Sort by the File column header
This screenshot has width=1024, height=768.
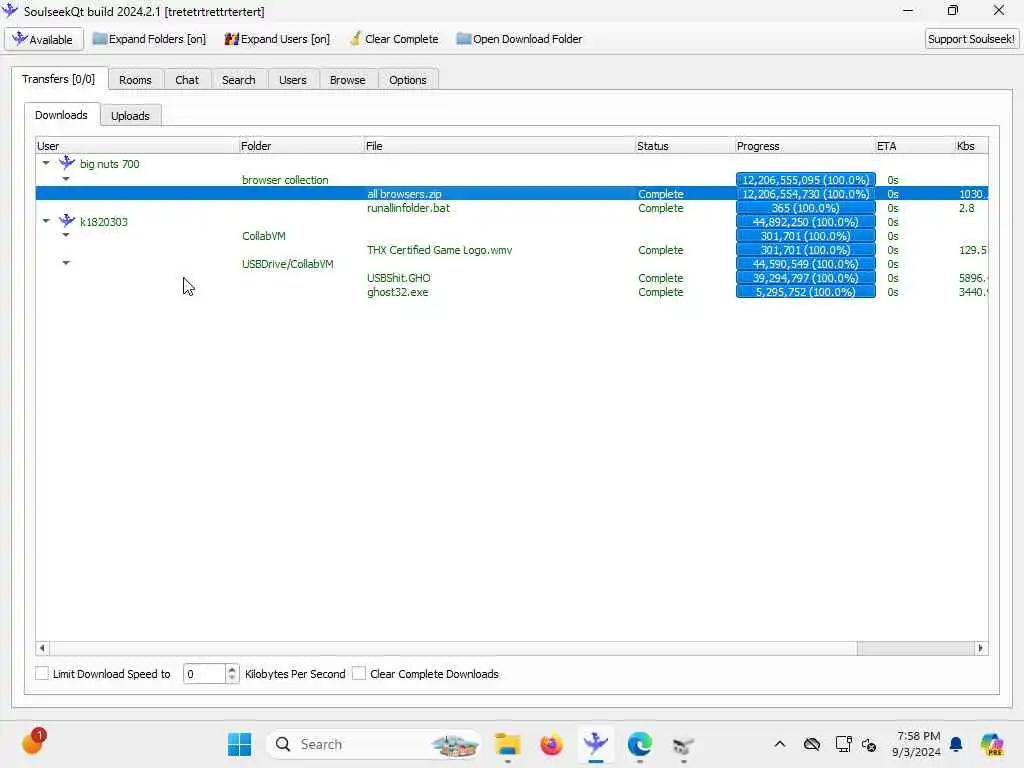click(500, 146)
